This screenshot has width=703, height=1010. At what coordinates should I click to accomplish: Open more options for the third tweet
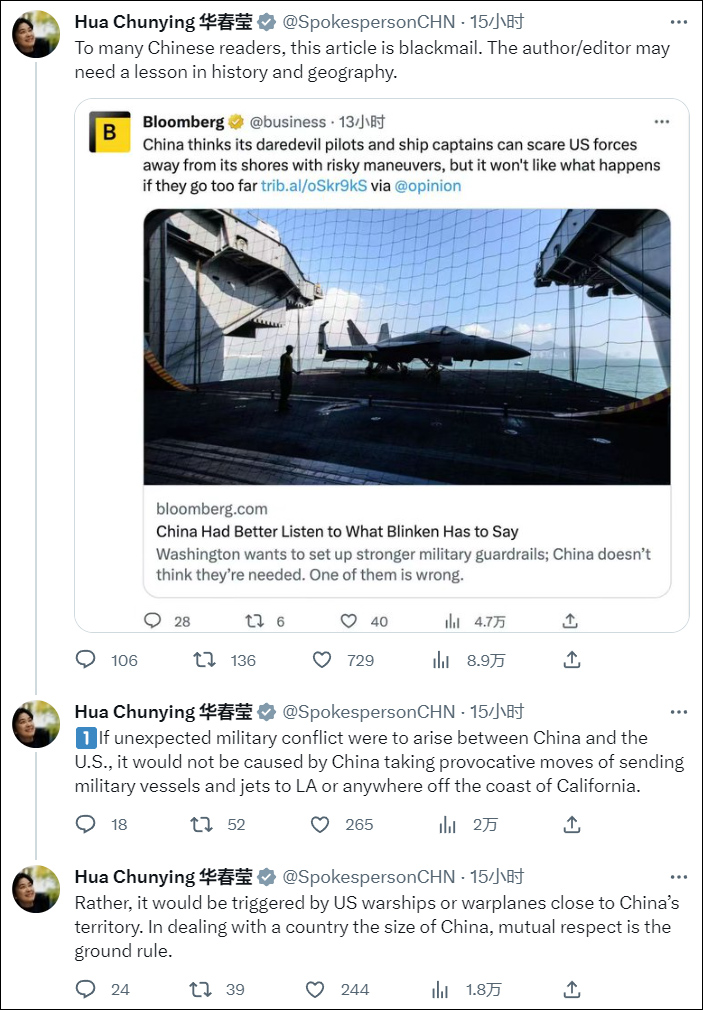coord(679,877)
